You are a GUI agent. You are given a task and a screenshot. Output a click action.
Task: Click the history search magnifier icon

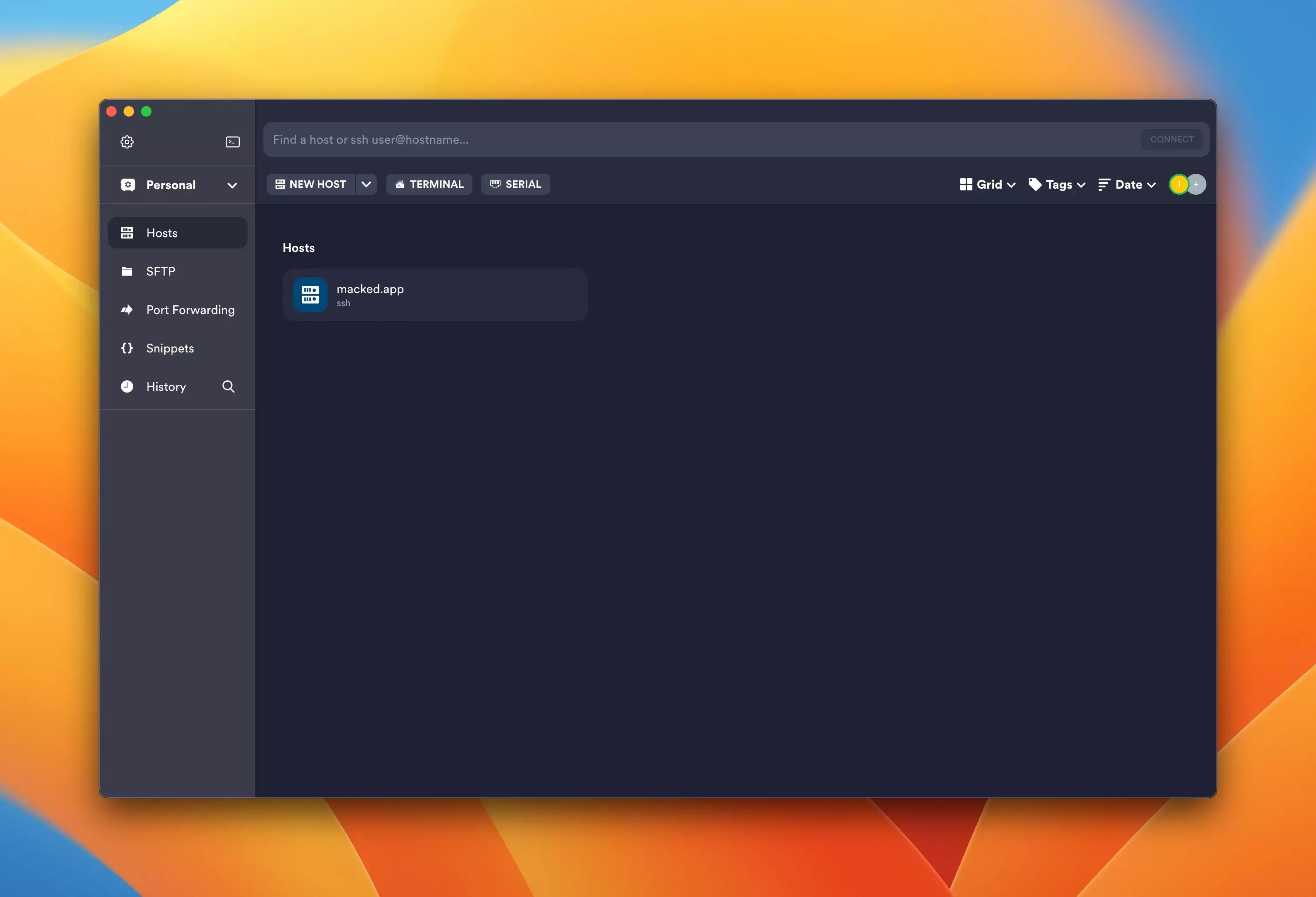(x=228, y=387)
